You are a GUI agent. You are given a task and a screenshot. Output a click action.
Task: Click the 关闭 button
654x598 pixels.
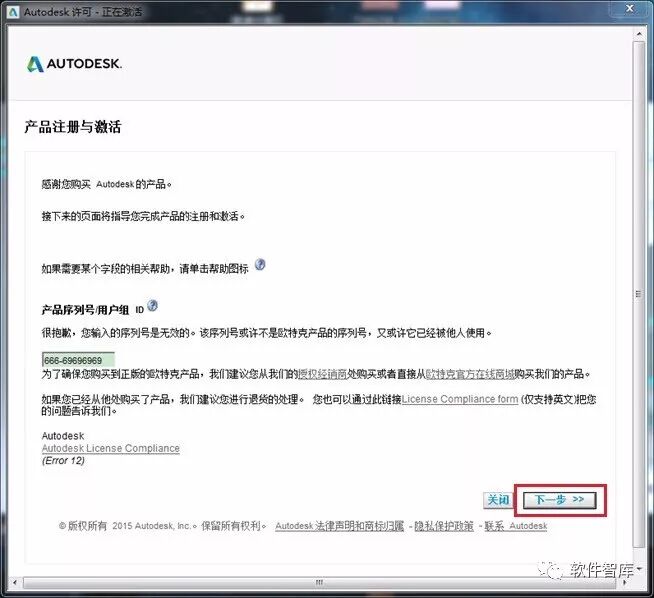pyautogui.click(x=498, y=500)
